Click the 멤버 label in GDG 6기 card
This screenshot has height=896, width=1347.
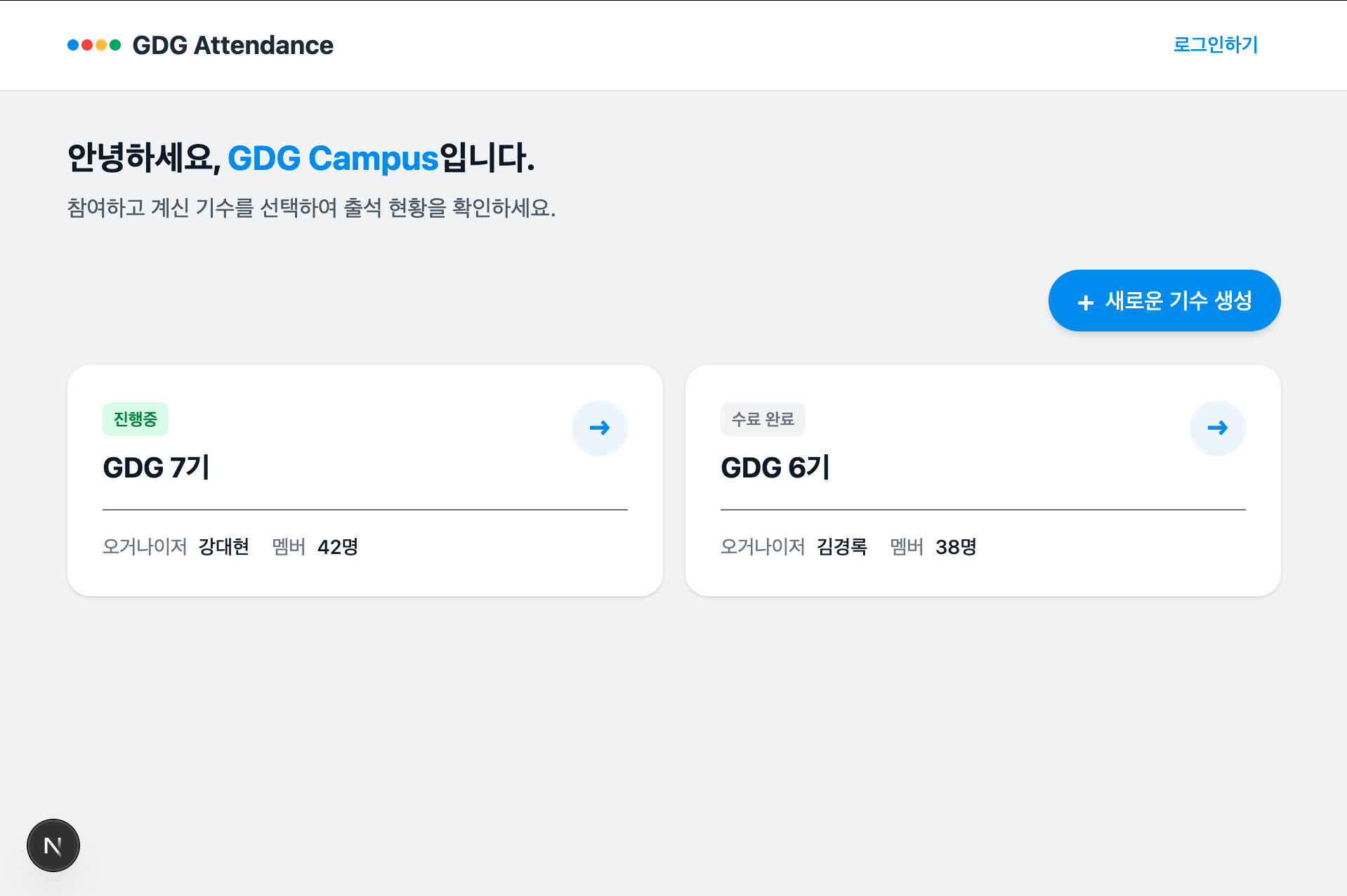(x=907, y=546)
